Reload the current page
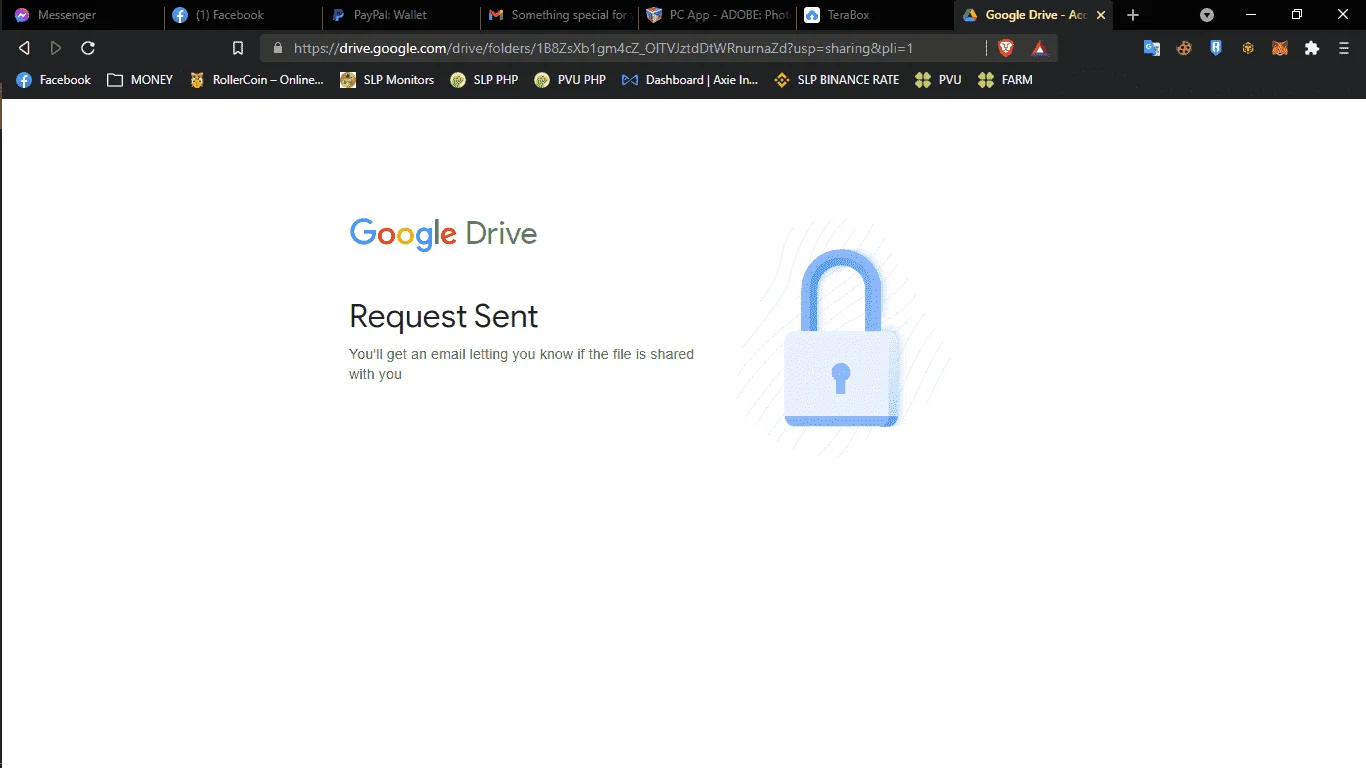The width and height of the screenshot is (1366, 768). (x=88, y=48)
